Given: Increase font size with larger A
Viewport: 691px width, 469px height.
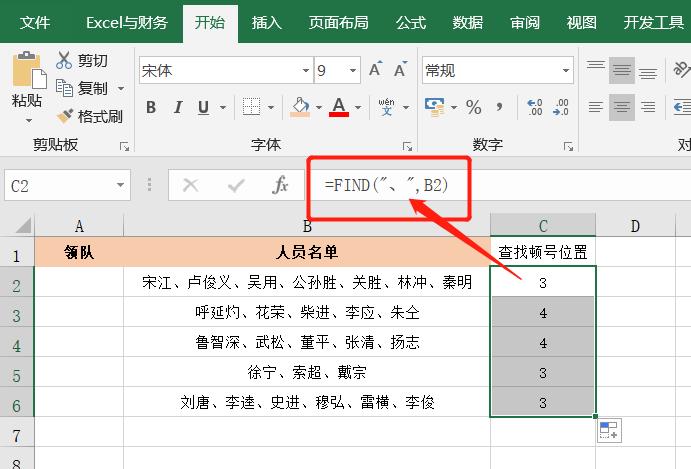Looking at the screenshot, I should tap(375, 69).
